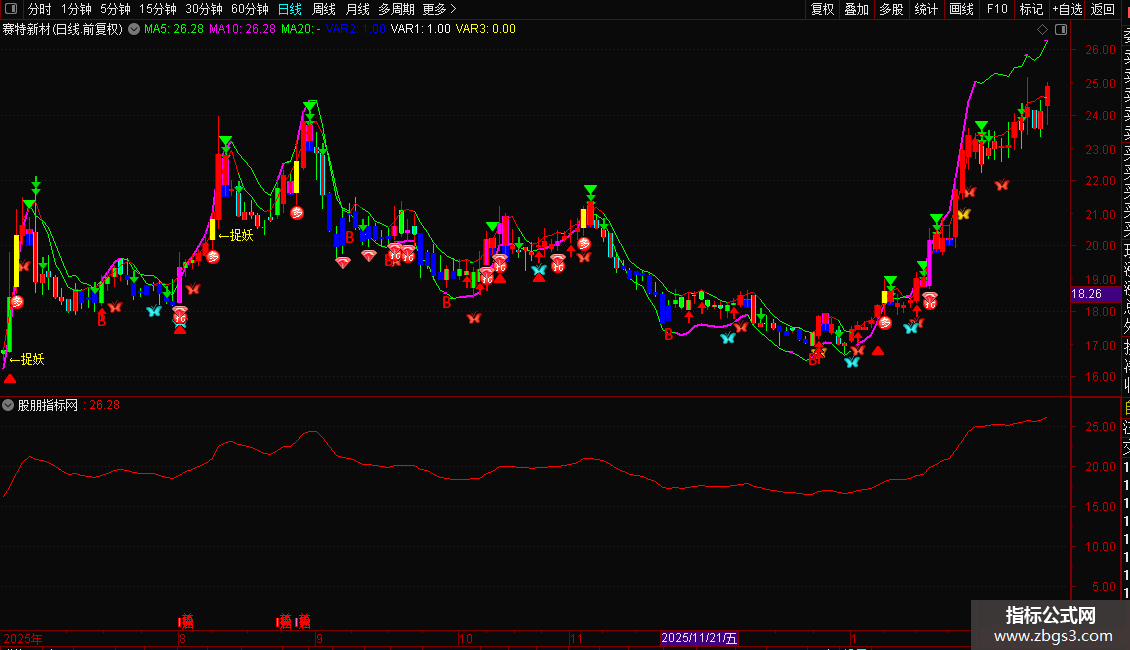Click the 2025/11/21 date marker on timeline
This screenshot has height=650, width=1130.
tap(700, 638)
